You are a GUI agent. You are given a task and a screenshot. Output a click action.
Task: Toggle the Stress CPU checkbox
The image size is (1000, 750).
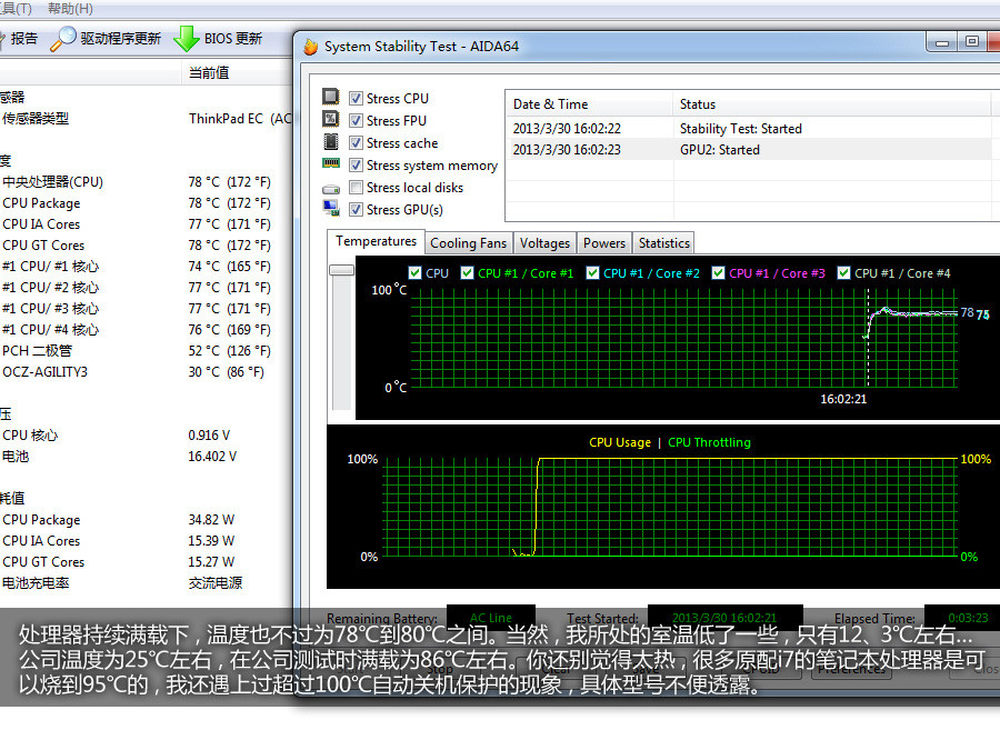pos(356,98)
